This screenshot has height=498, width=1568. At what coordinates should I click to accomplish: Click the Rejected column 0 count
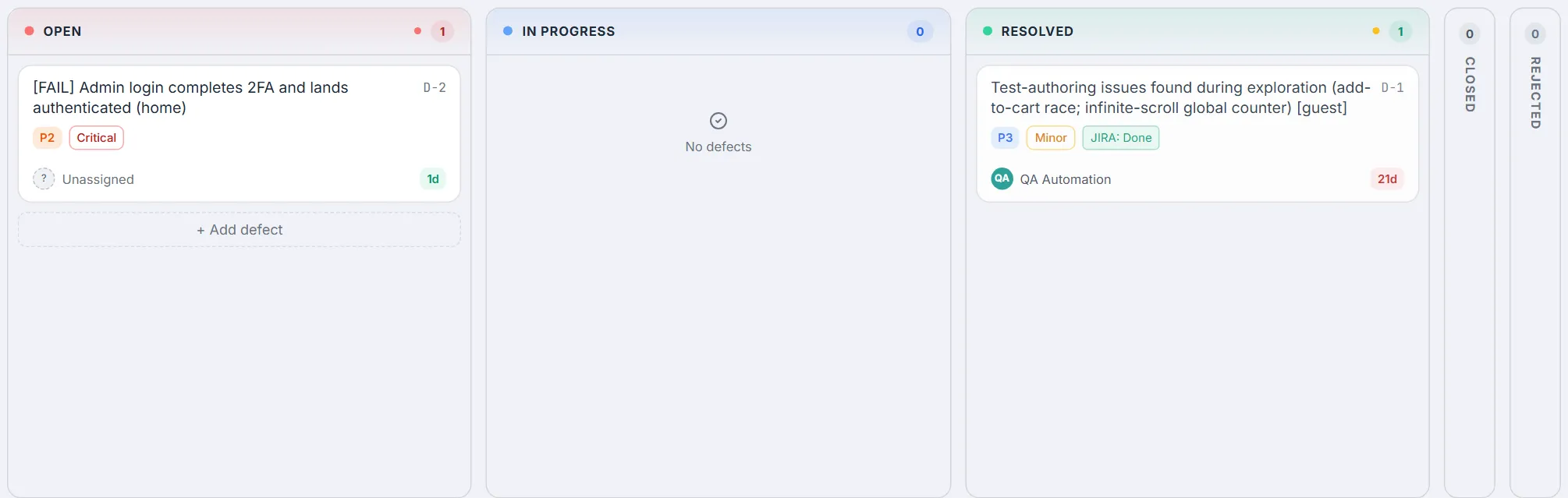pos(1535,34)
